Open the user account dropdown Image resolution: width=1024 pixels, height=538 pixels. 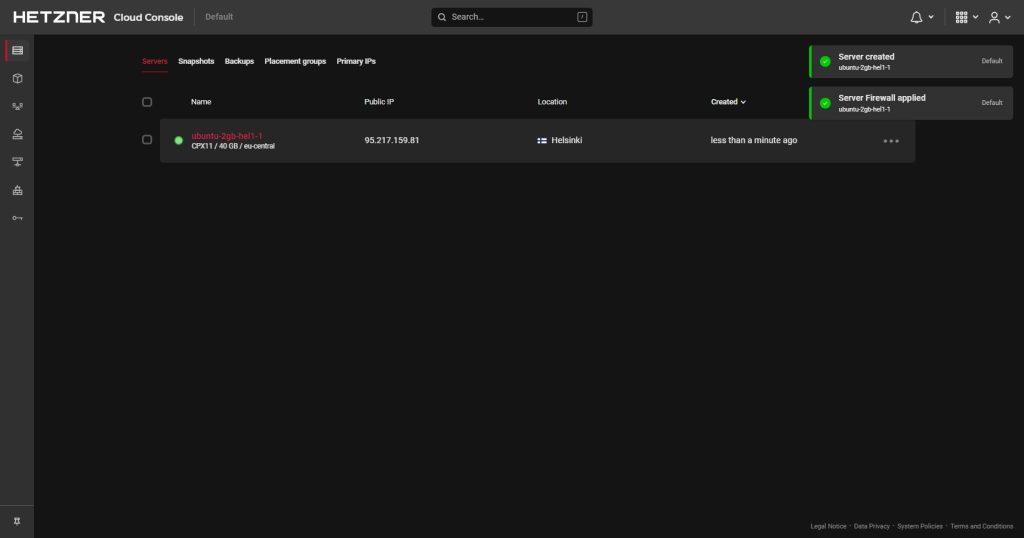point(998,17)
